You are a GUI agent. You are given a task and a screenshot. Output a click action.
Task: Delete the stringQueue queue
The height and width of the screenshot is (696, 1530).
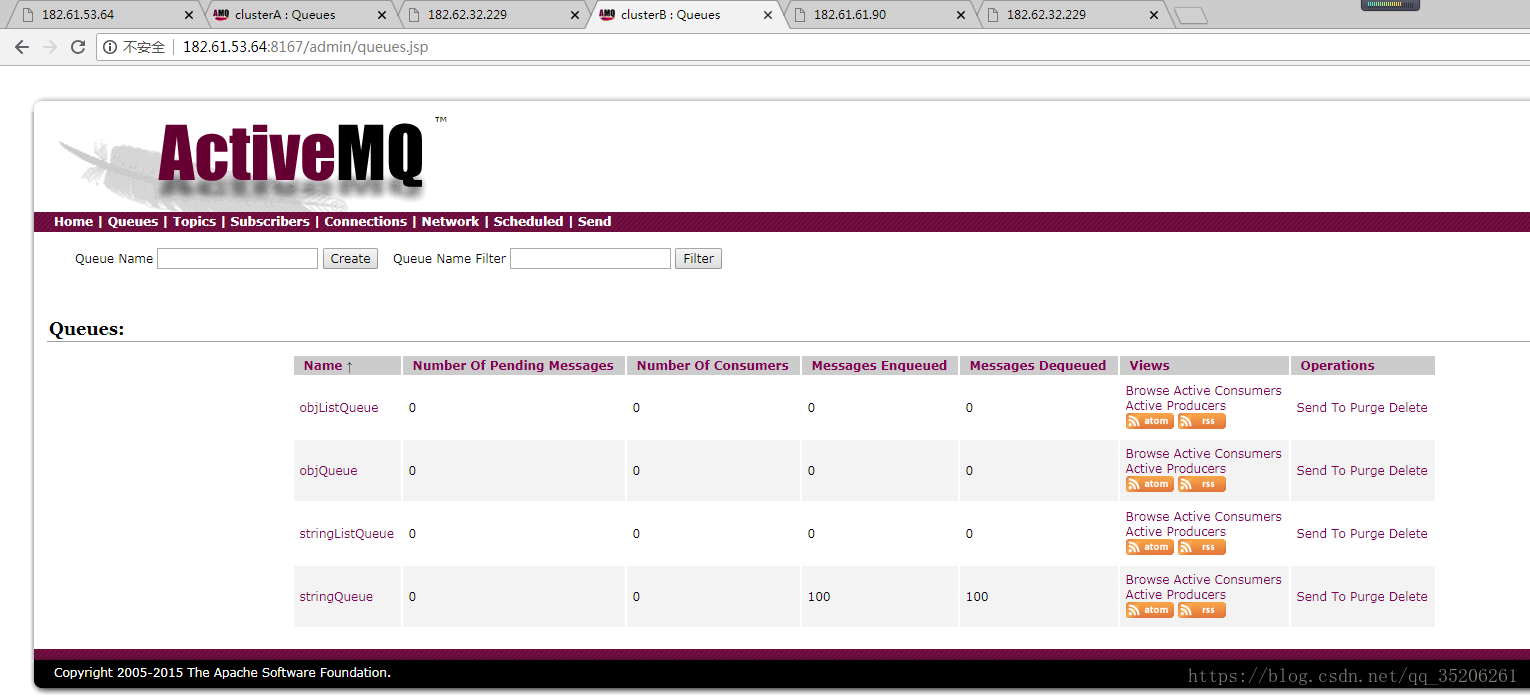click(x=1408, y=597)
